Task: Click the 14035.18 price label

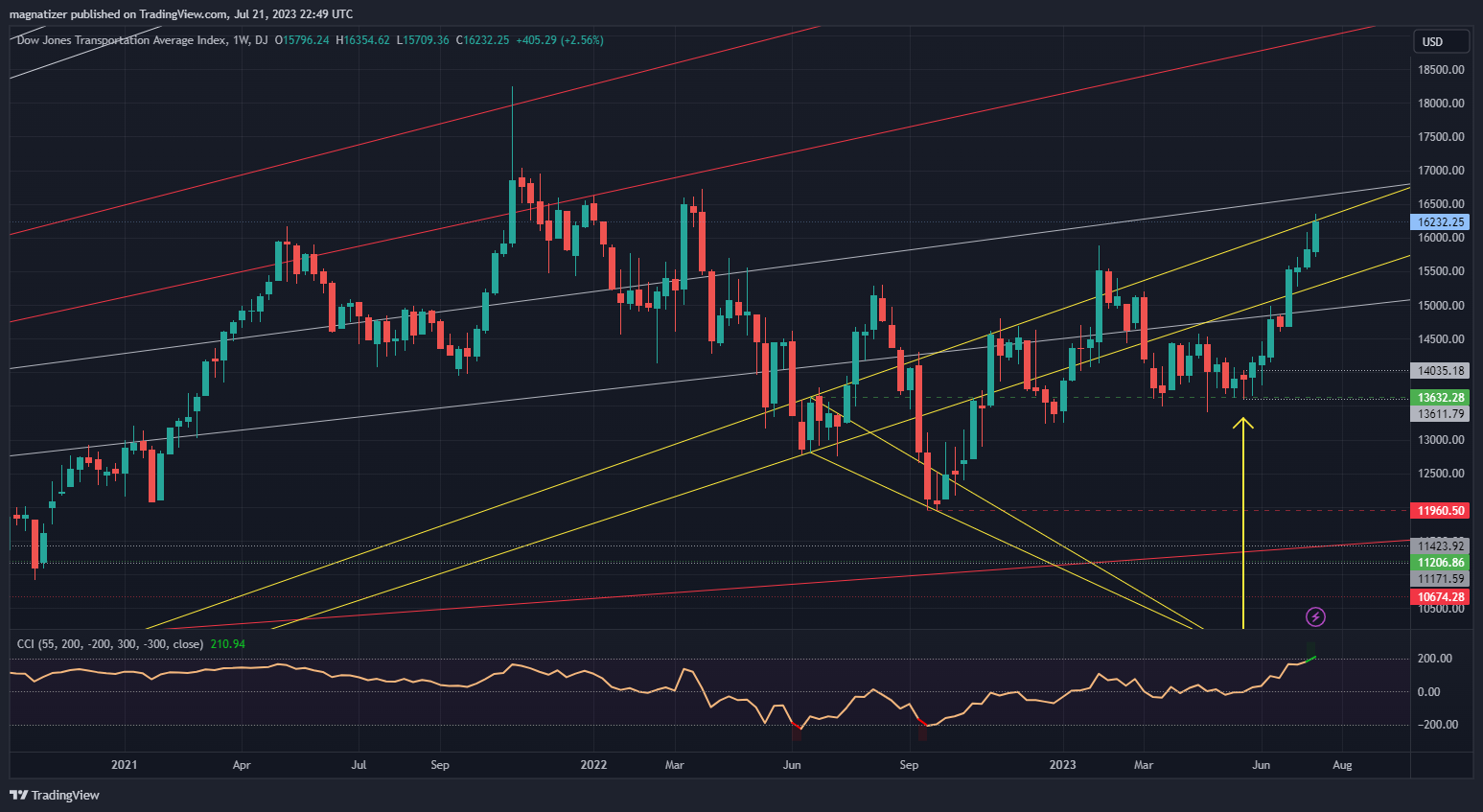Action: 1441,371
